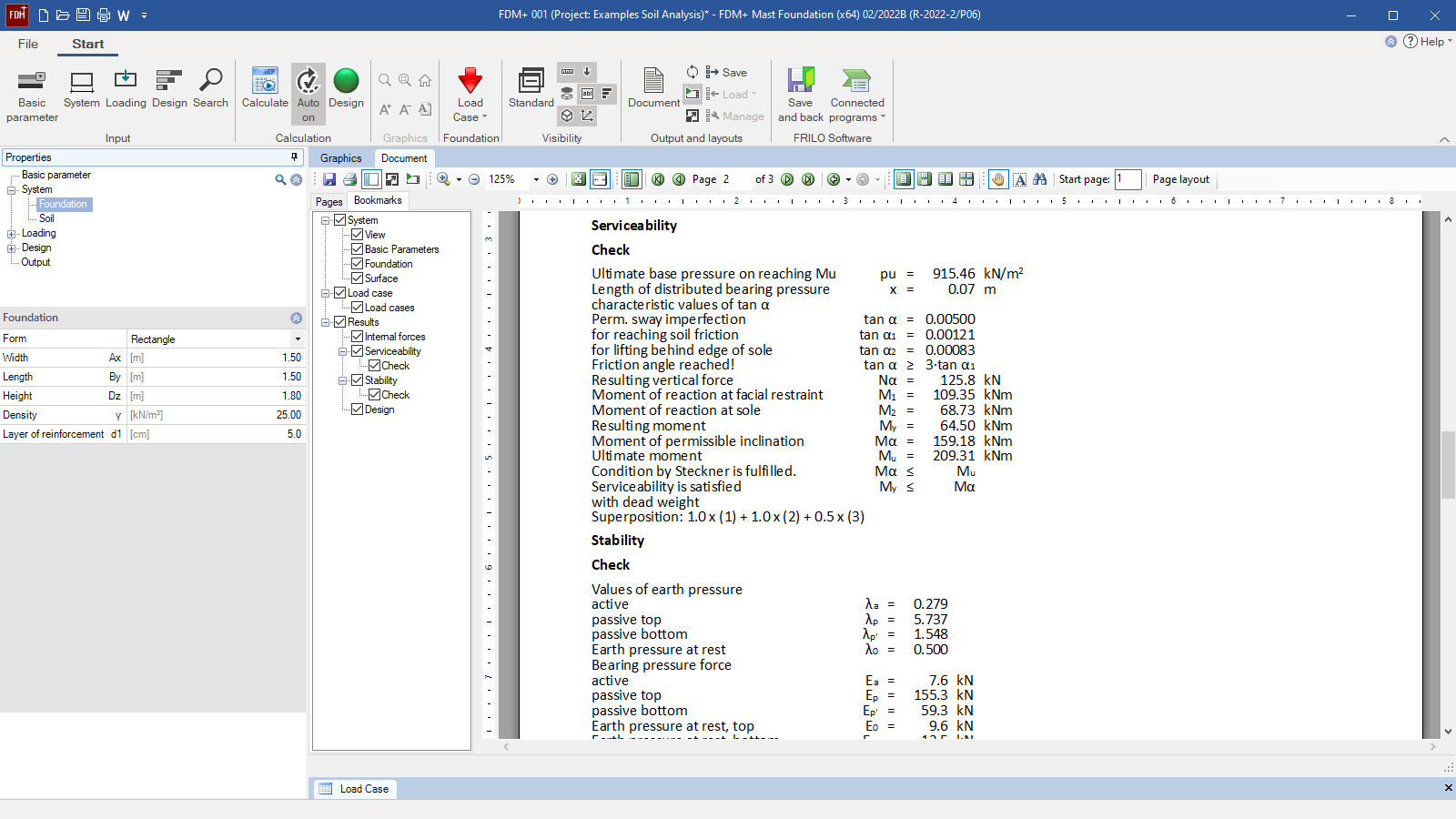Go to the first page
1456x819 pixels.
[658, 179]
